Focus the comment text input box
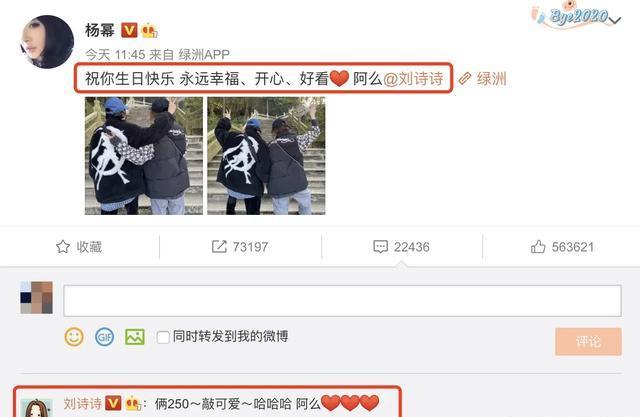Image resolution: width=640 pixels, height=417 pixels. (x=342, y=301)
